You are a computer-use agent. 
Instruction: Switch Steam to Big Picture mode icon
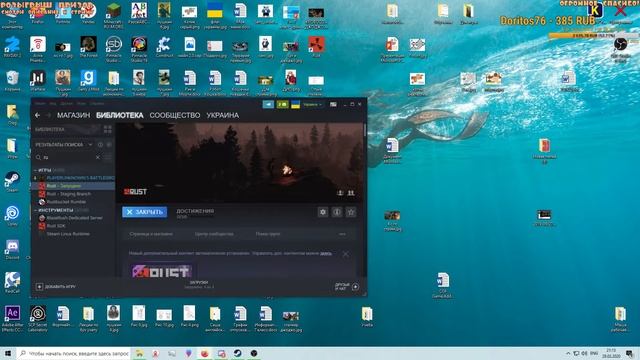pos(333,104)
